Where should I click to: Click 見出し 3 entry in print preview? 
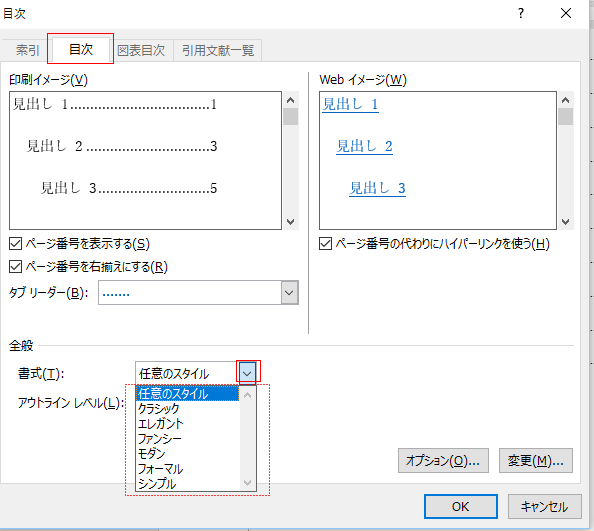point(129,188)
